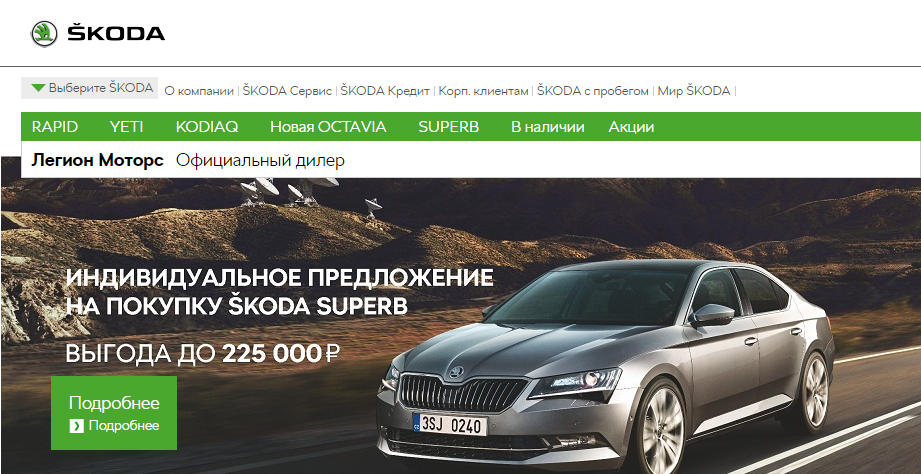The height and width of the screenshot is (474, 921).
Task: Go to the ŠKODA Кредит page
Action: click(385, 91)
